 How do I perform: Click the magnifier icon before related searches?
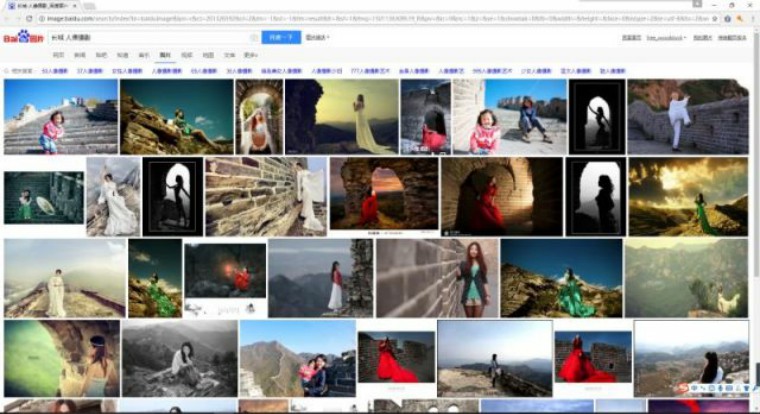coord(6,71)
